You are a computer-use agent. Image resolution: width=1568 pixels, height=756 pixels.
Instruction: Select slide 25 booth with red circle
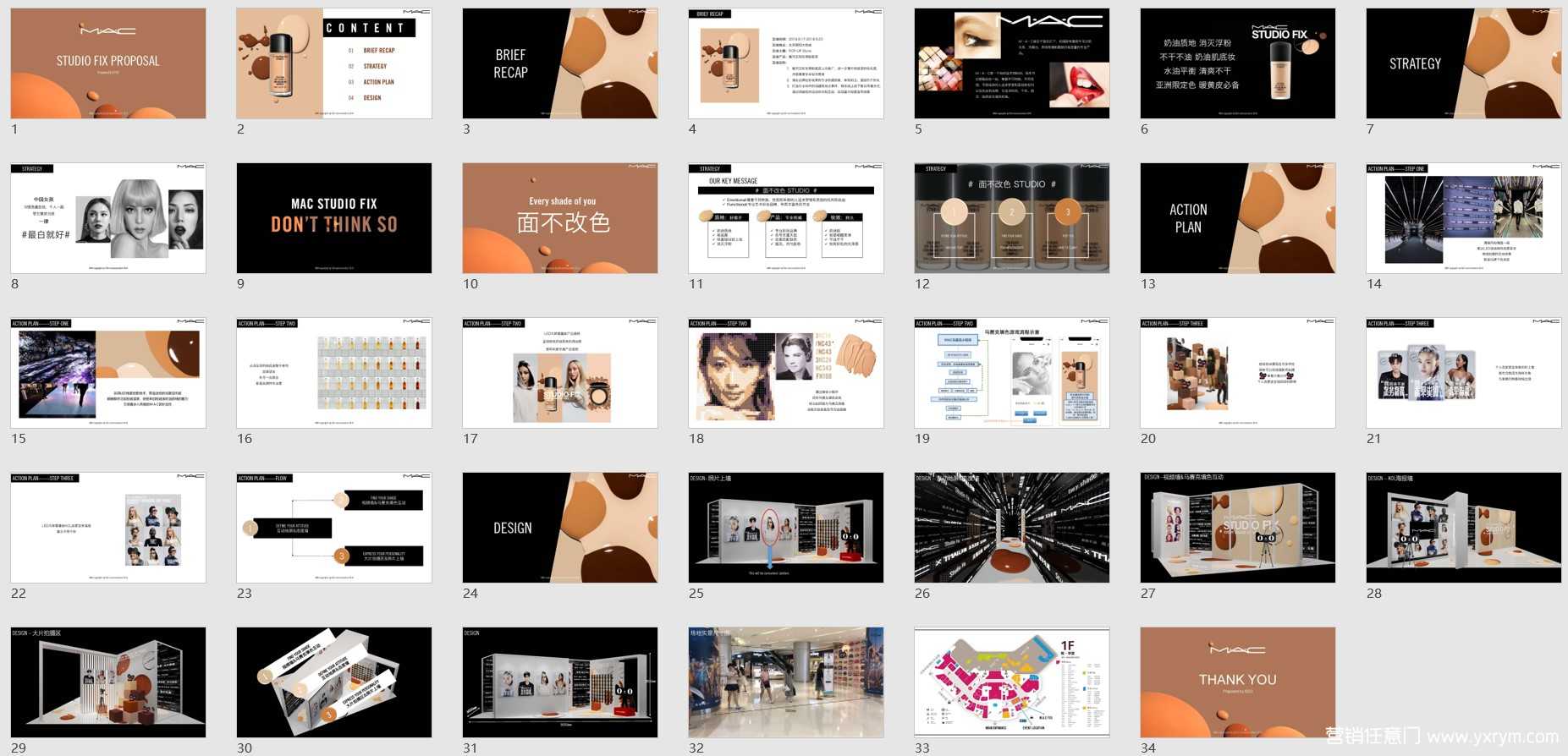(x=786, y=528)
